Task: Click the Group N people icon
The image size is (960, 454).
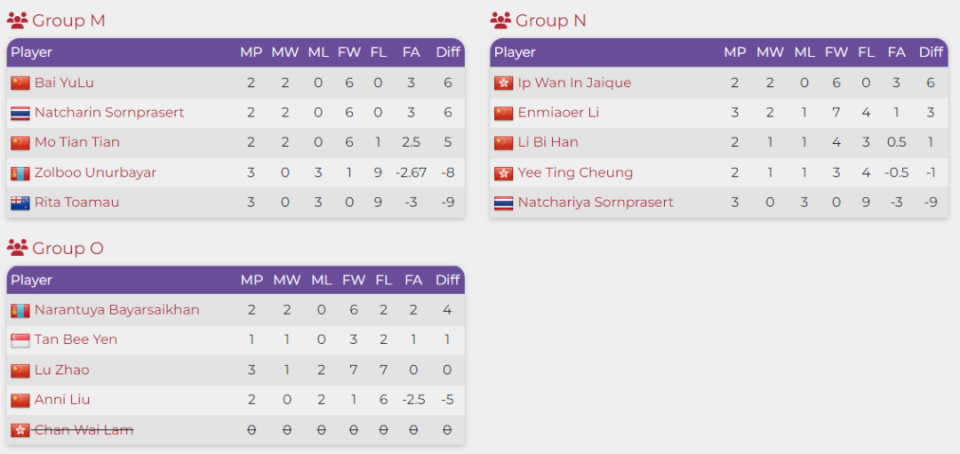Action: click(x=500, y=21)
